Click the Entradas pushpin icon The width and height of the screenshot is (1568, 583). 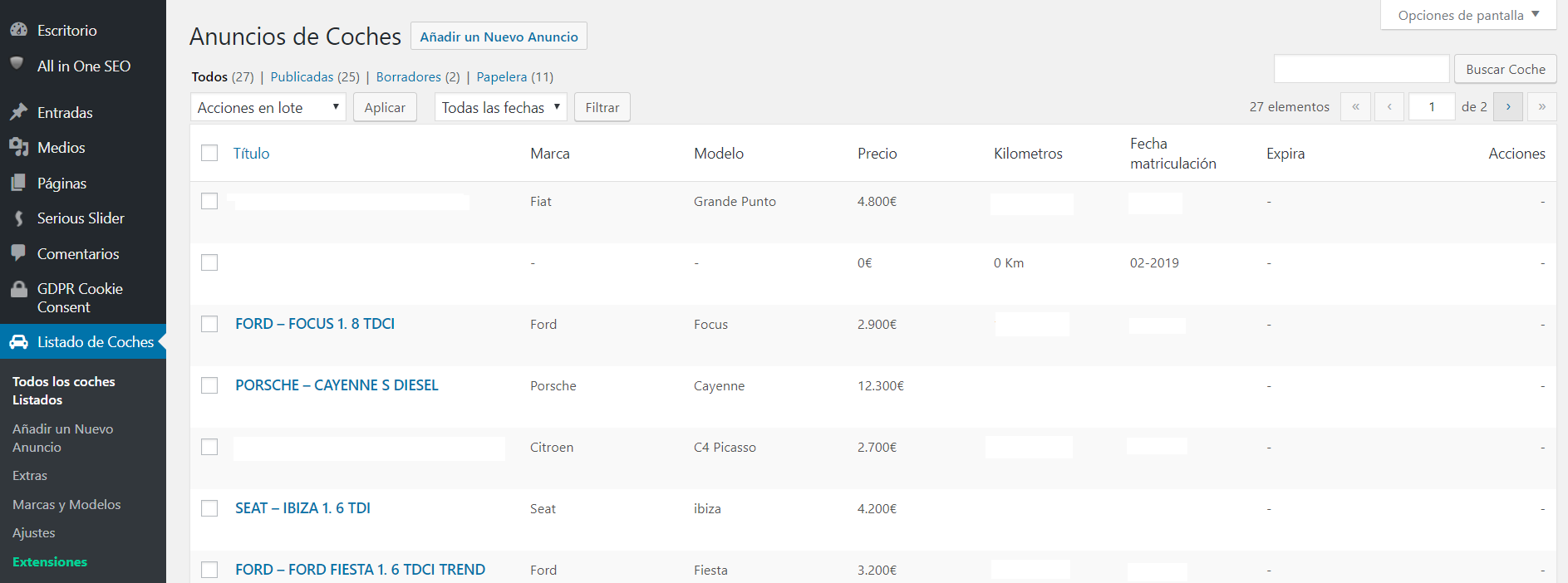(18, 112)
